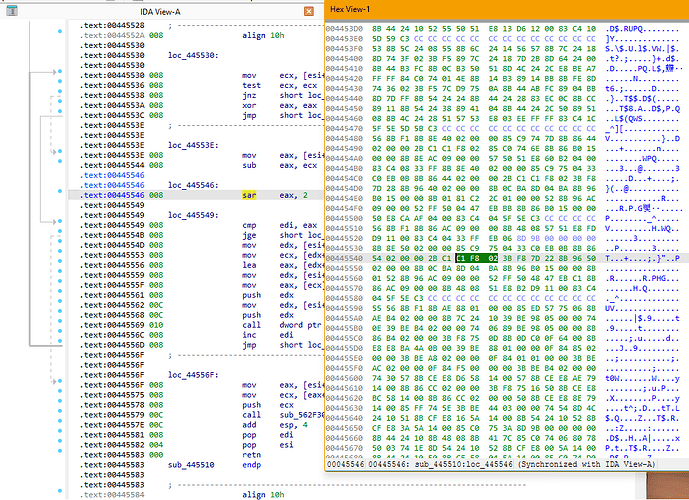Select the sub_445510 endp line
This screenshot has width=689, height=500.
click(214, 465)
